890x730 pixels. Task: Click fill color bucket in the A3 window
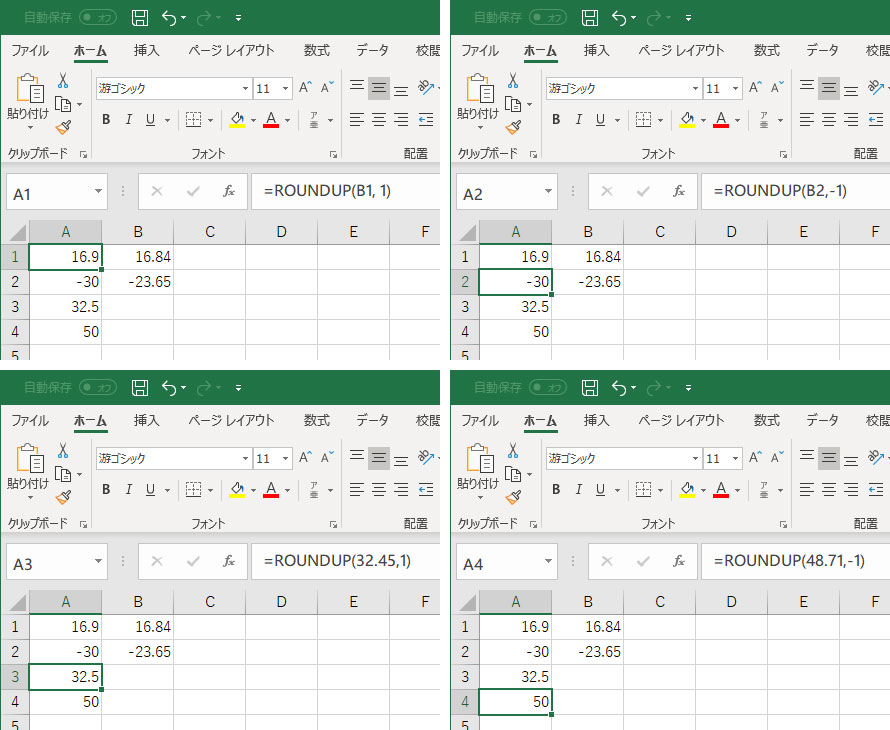tap(237, 490)
